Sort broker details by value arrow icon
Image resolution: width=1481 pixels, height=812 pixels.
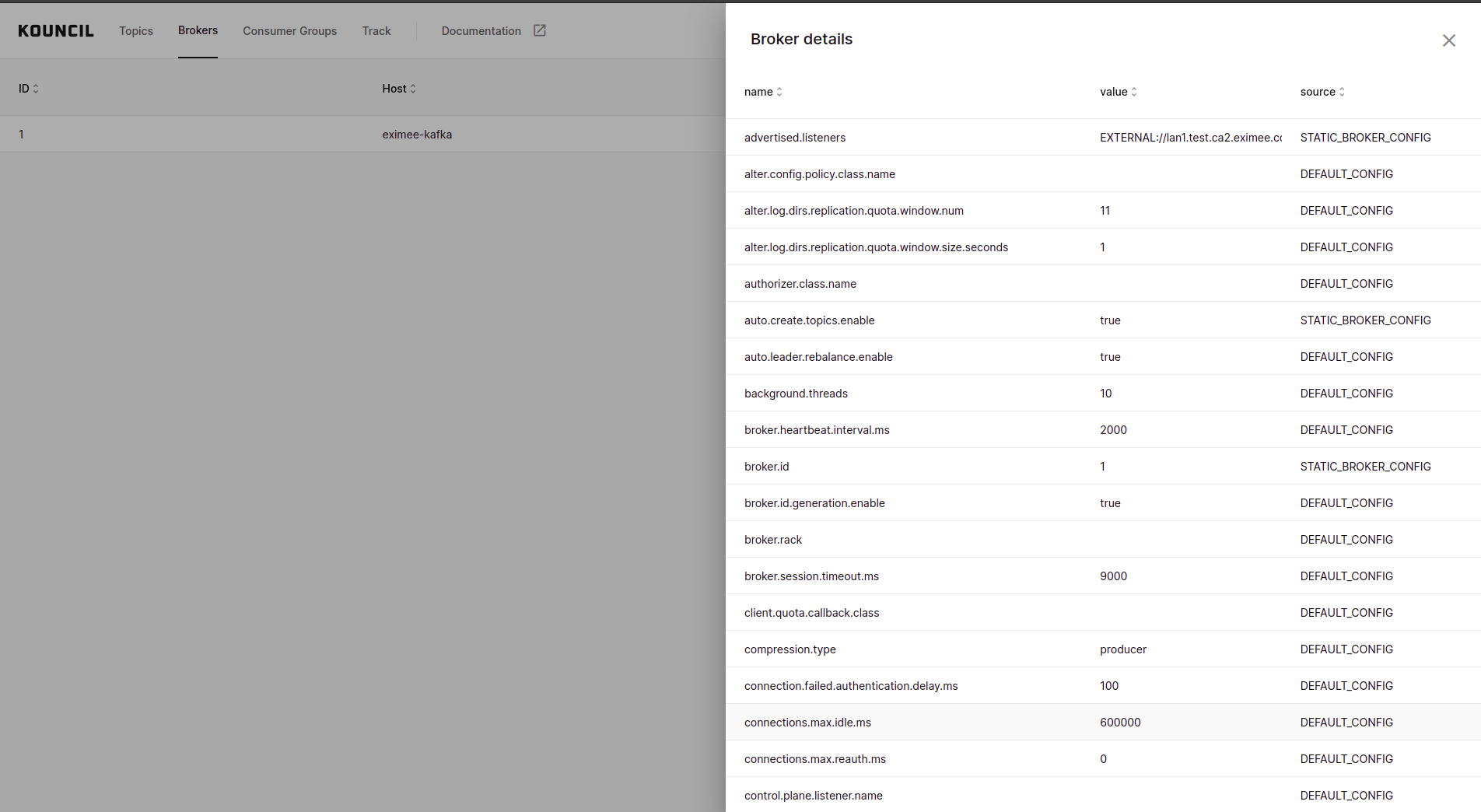tap(1134, 92)
